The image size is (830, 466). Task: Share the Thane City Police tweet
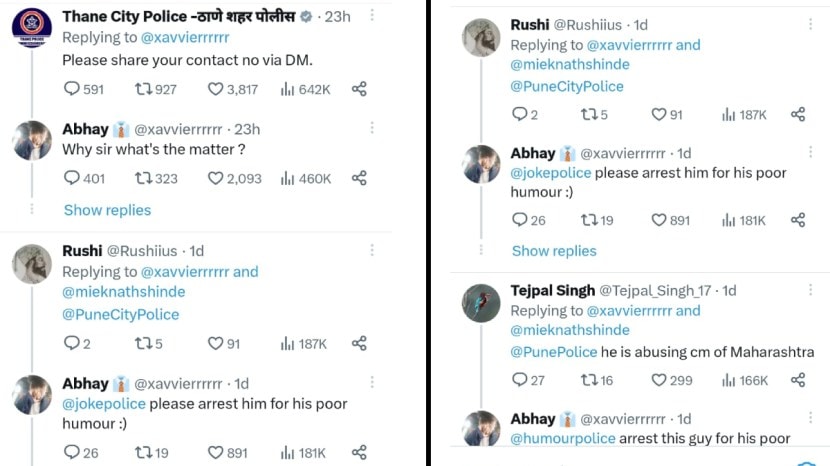pyautogui.click(x=359, y=89)
